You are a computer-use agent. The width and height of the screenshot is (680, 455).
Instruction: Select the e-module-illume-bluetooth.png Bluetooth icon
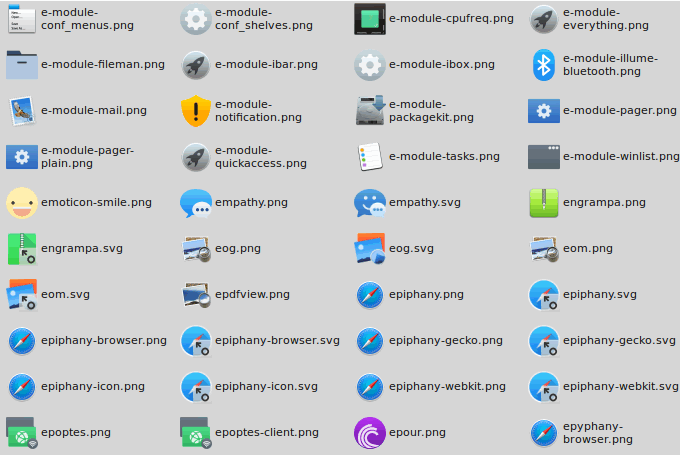point(544,65)
